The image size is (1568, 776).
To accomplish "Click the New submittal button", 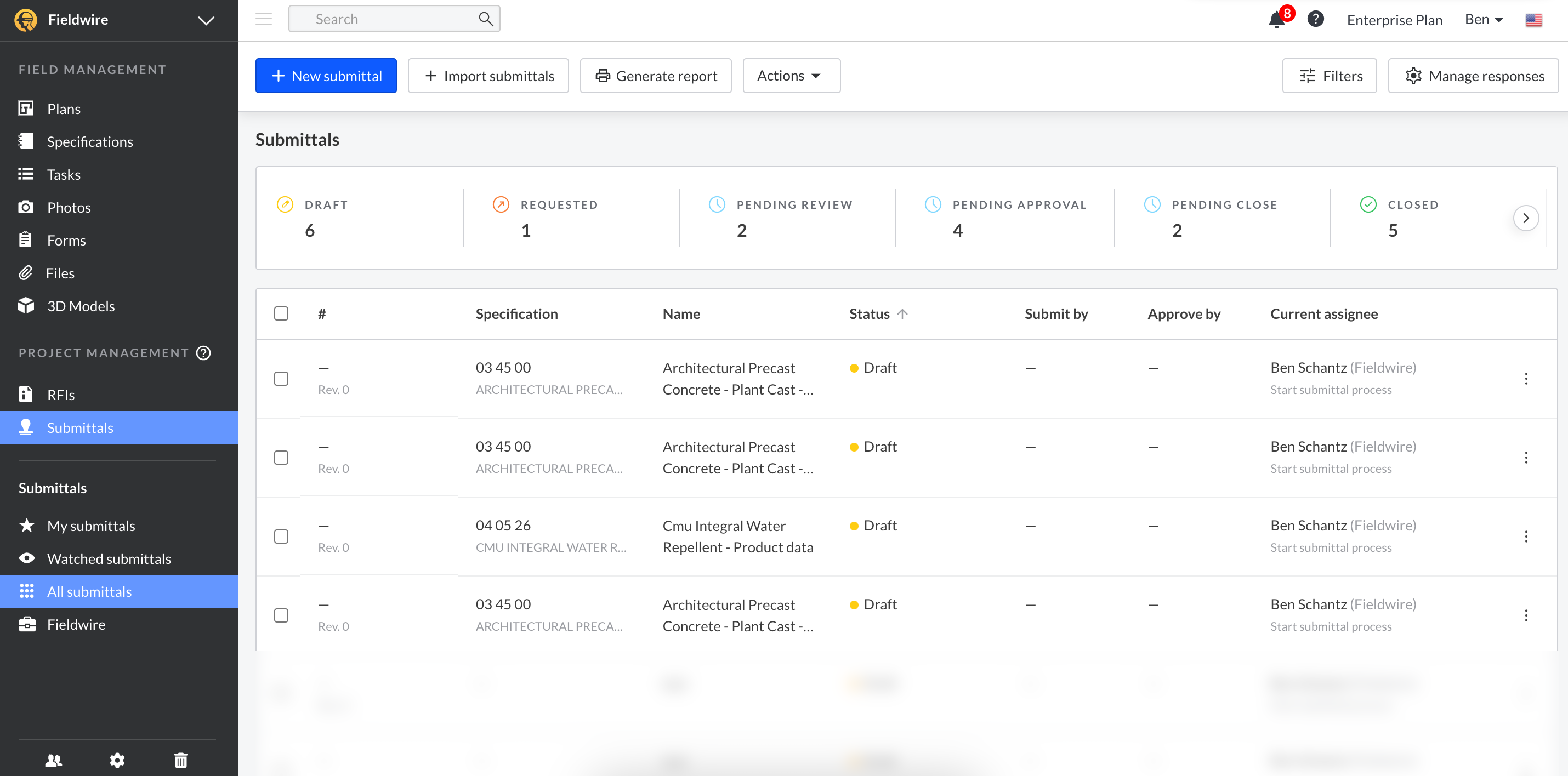I will pyautogui.click(x=326, y=76).
